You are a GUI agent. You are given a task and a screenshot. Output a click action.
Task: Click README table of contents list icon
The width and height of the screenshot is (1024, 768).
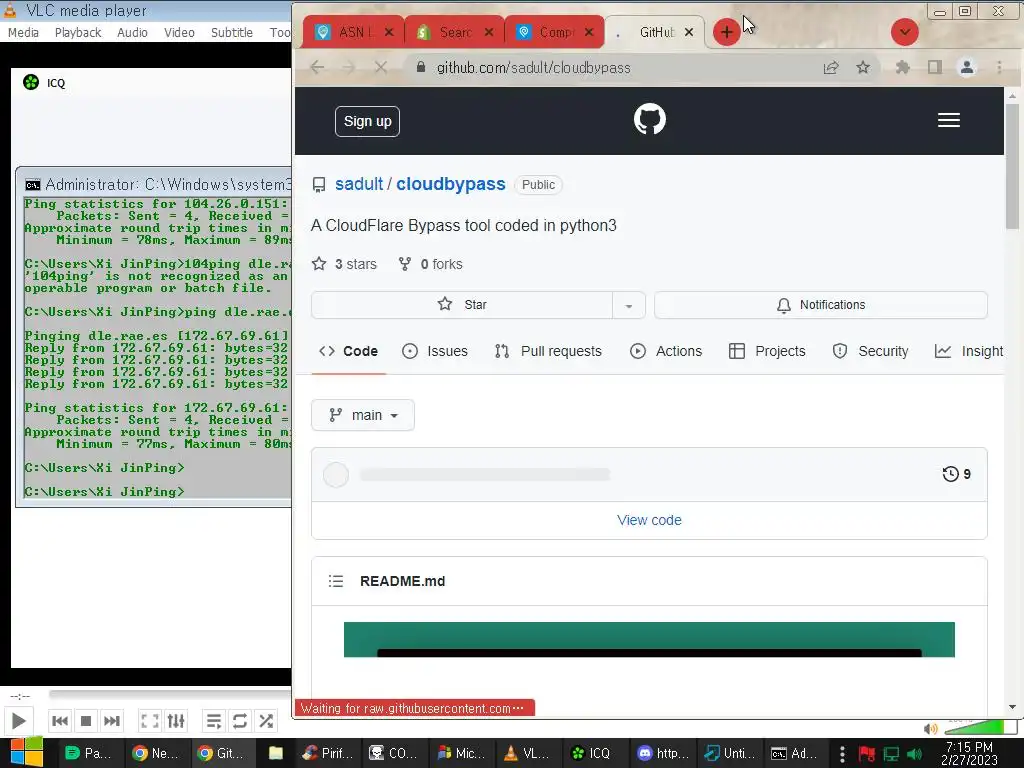[336, 581]
